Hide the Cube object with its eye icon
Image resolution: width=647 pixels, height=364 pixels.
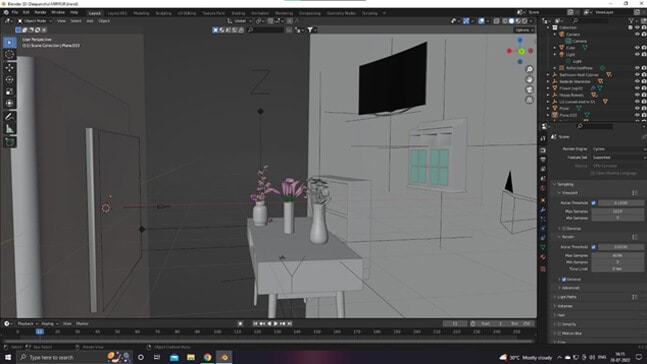[x=637, y=48]
